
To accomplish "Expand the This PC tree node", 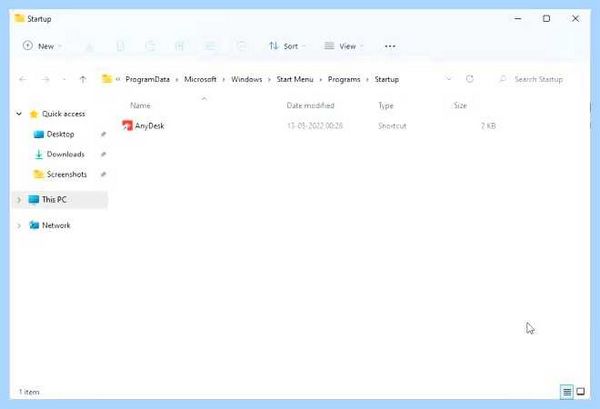I will click(19, 200).
